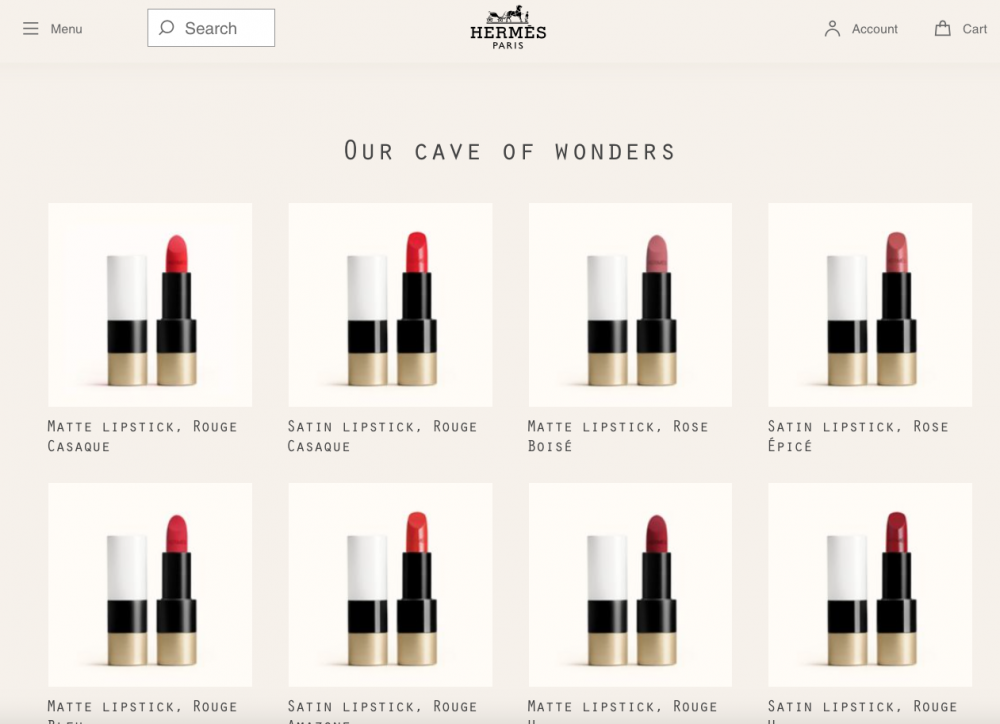Screen dimensions: 1000x724
Task: Open the hamburger Menu icon
Action: click(31, 29)
